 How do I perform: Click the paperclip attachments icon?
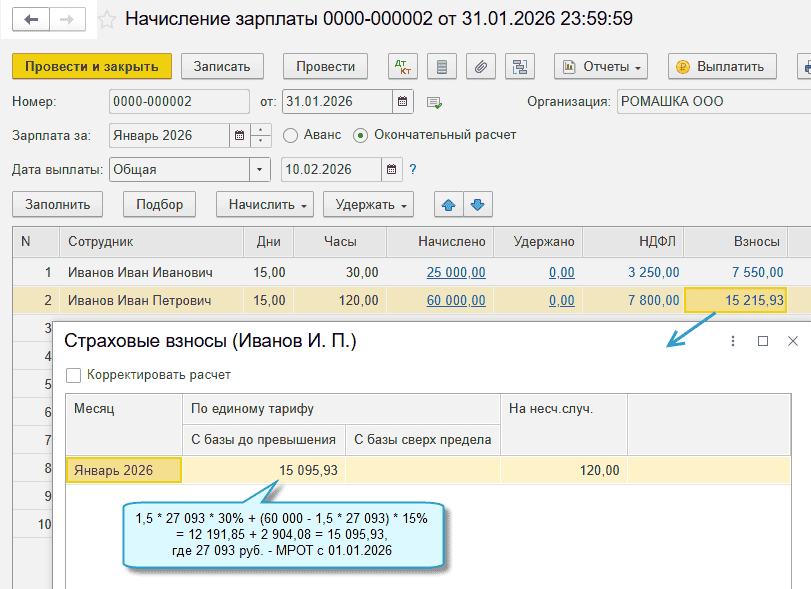481,67
